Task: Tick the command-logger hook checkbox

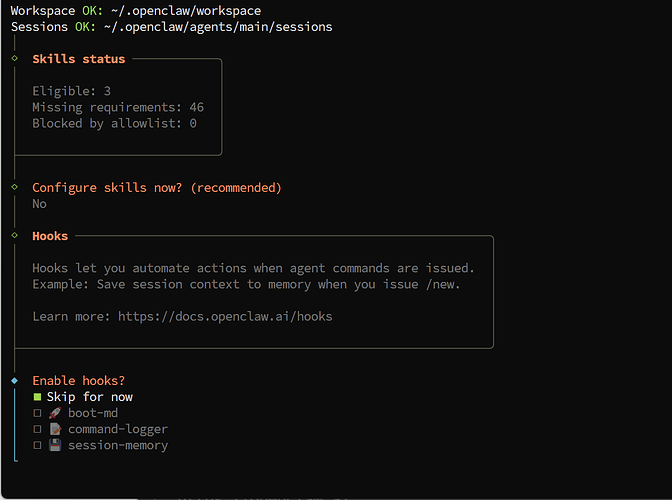Action: 37,429
